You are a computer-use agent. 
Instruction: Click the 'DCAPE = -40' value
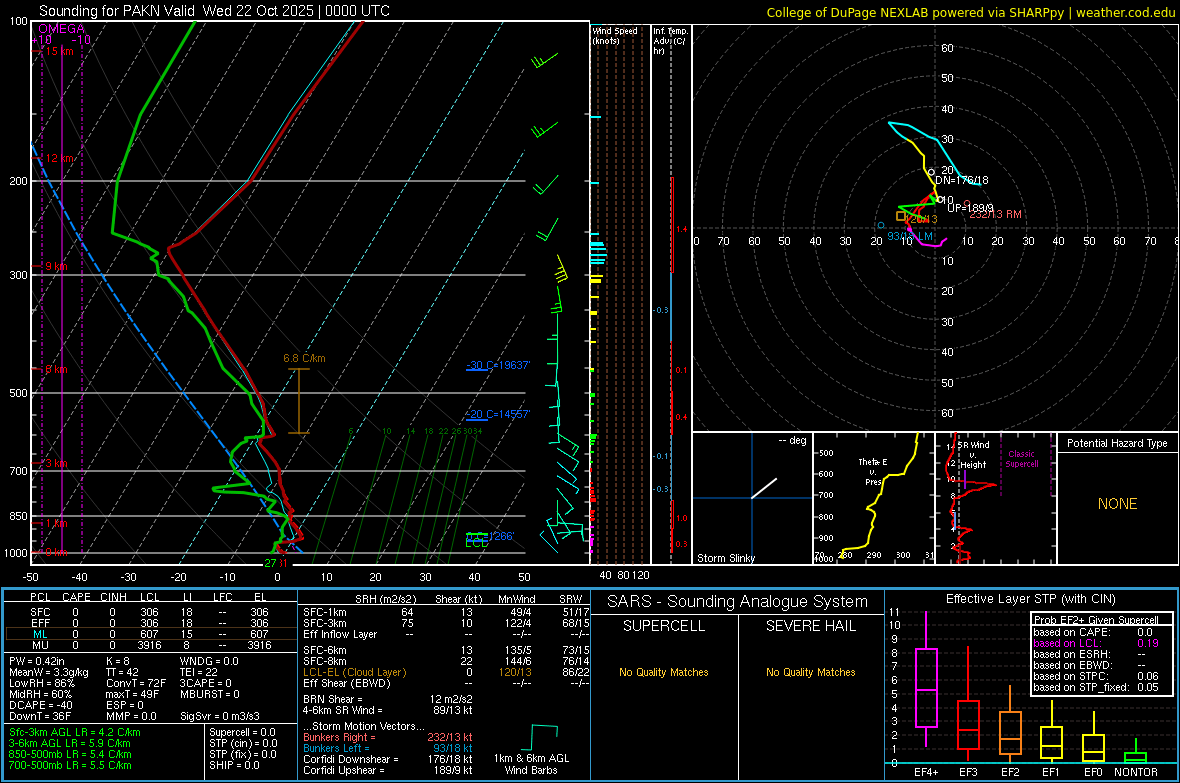tap(41, 705)
